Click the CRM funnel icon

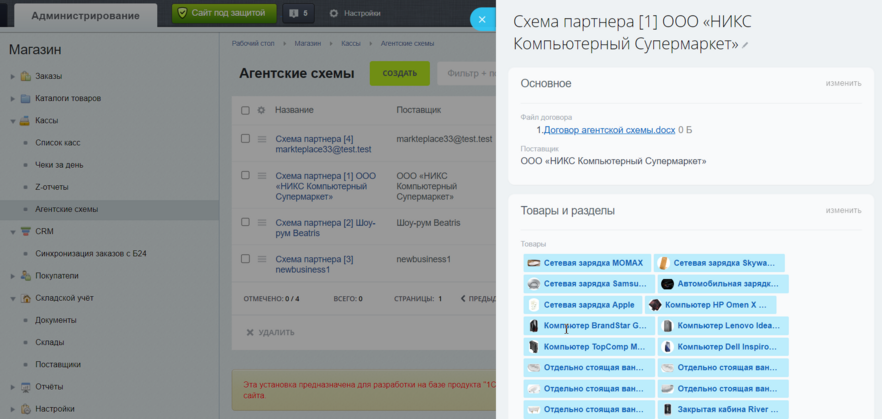pos(25,231)
